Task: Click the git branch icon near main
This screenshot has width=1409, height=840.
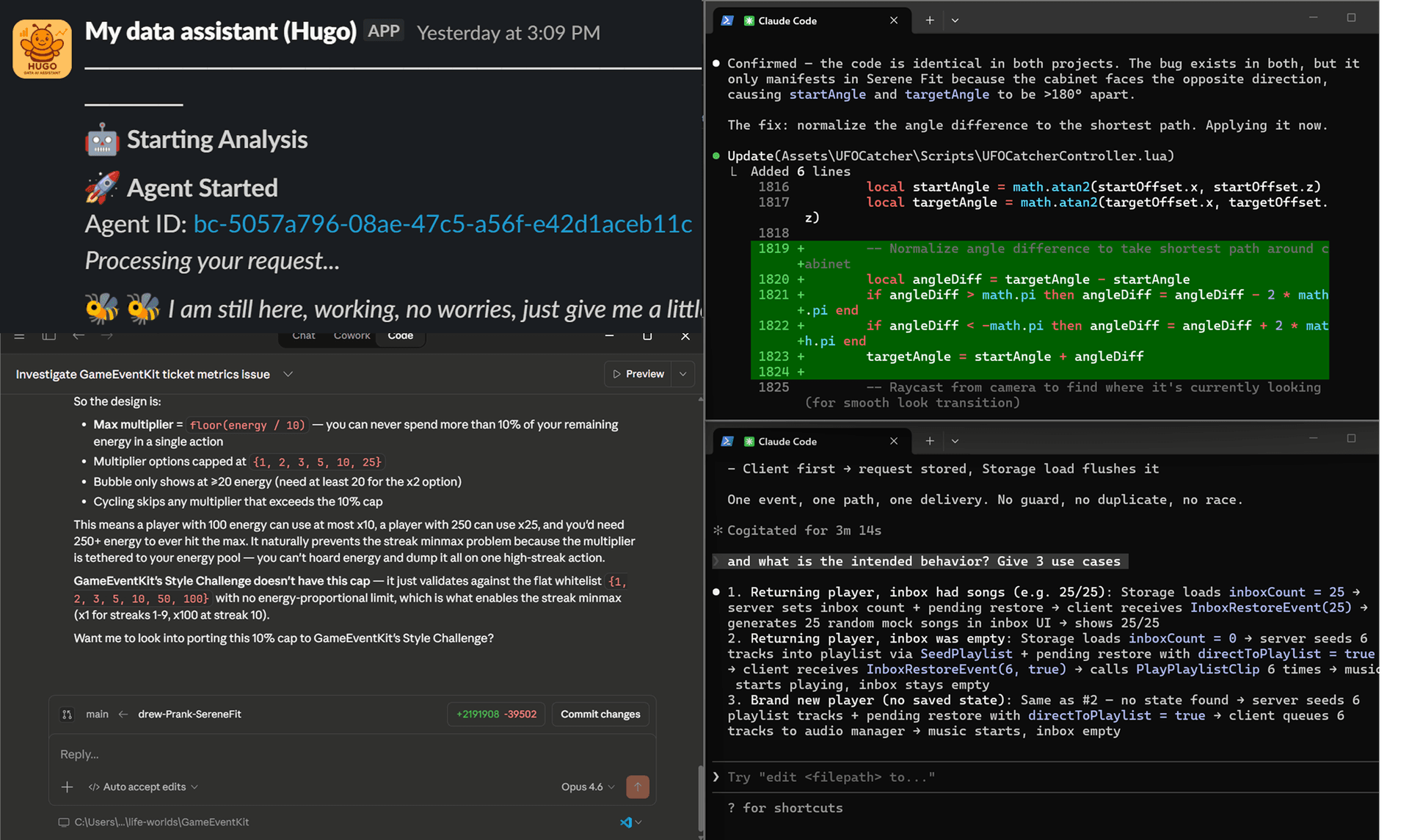Action: [67, 714]
